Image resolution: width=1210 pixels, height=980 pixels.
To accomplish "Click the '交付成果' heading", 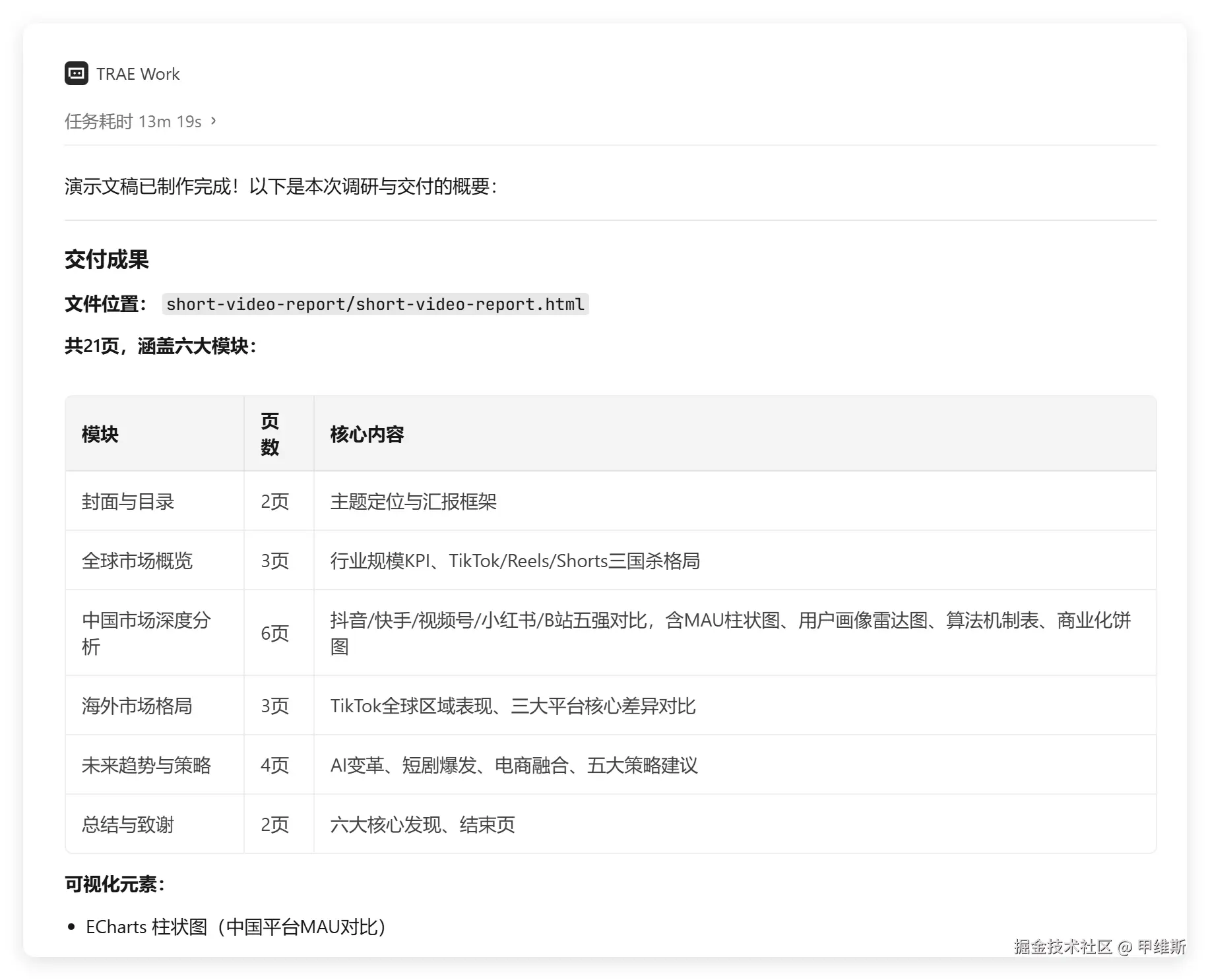I will click(107, 260).
